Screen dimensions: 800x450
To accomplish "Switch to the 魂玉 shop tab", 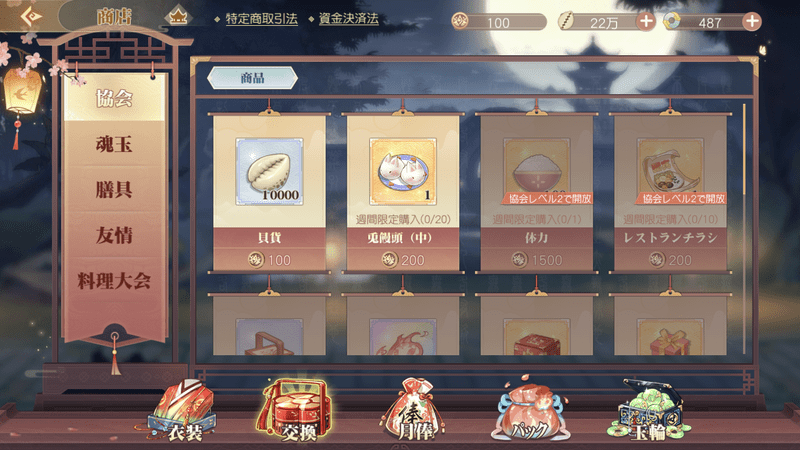I will coord(114,144).
